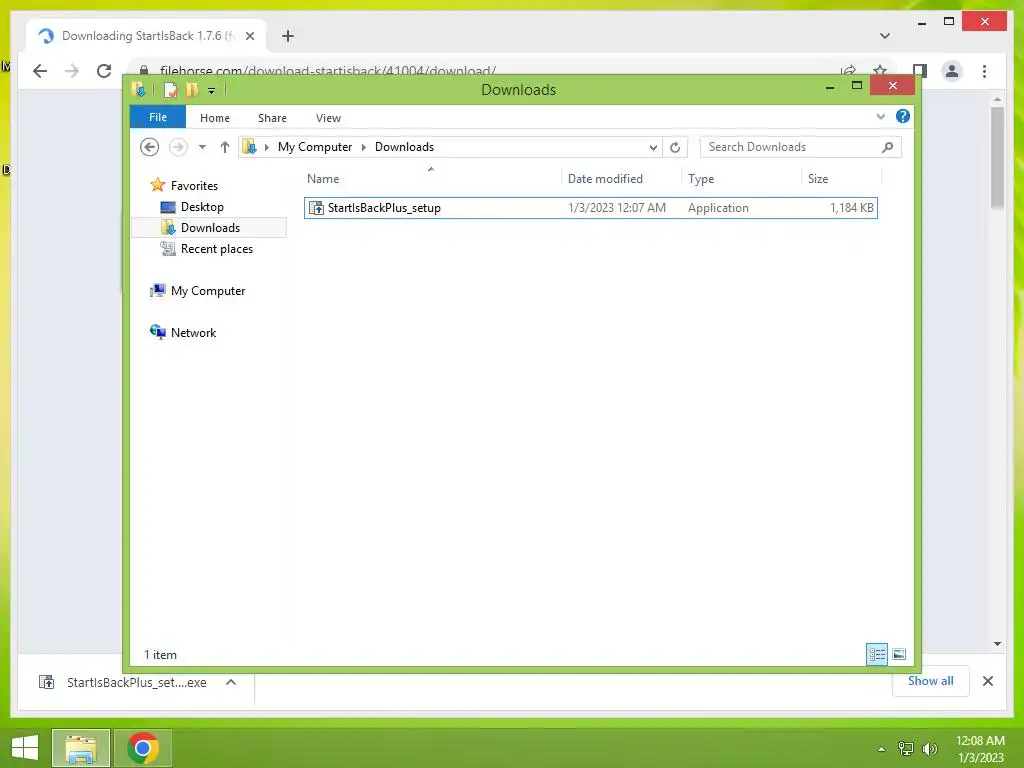Screen dimensions: 1024x768
Task: Click network icon in system tray
Action: (x=905, y=748)
